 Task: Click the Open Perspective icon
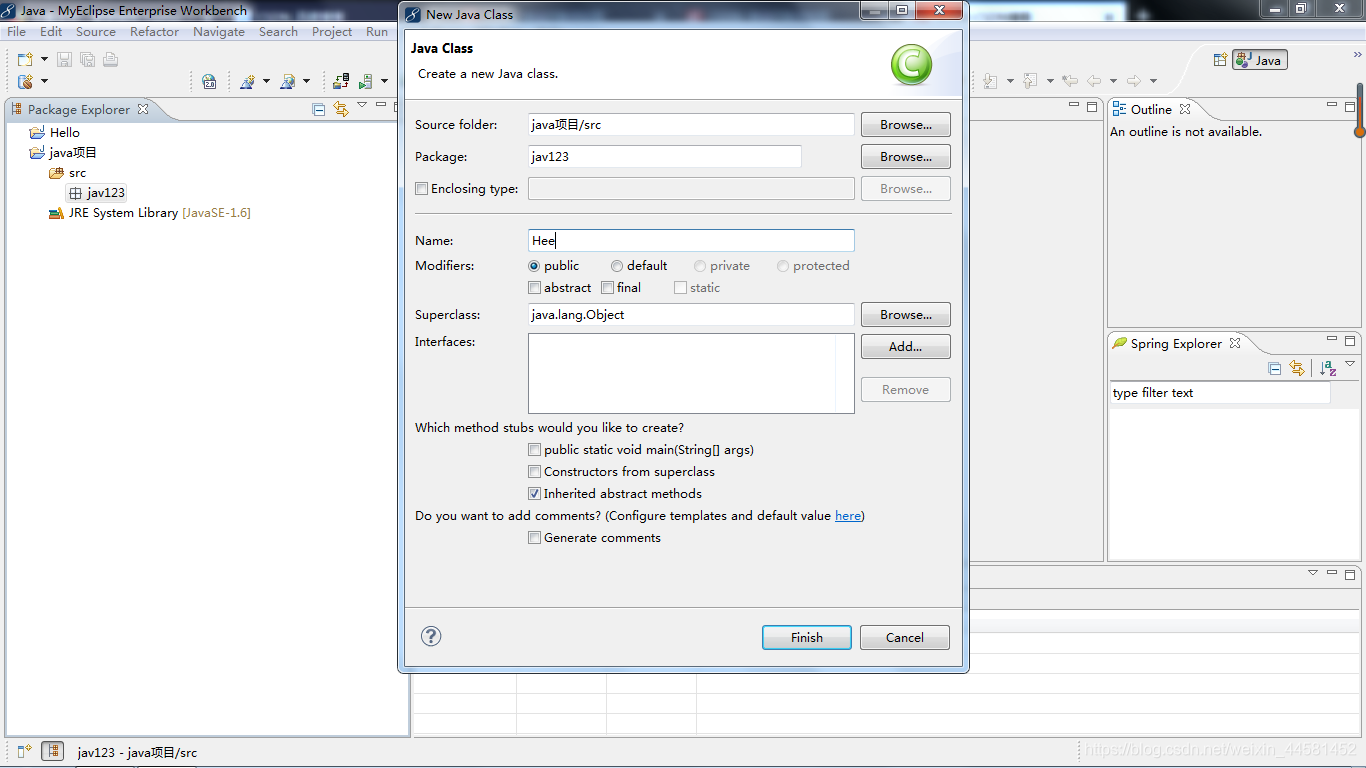pos(1220,60)
